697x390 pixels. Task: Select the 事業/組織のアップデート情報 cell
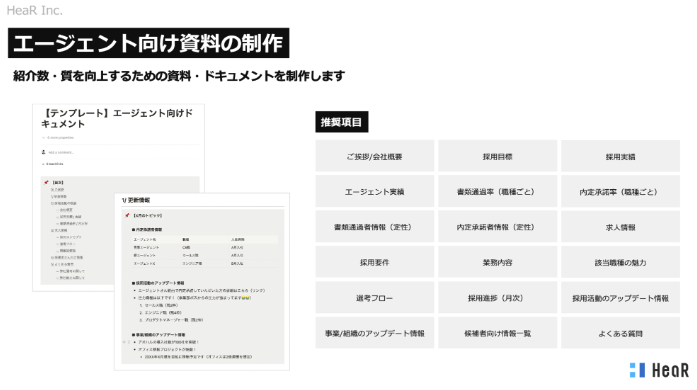[375, 333]
